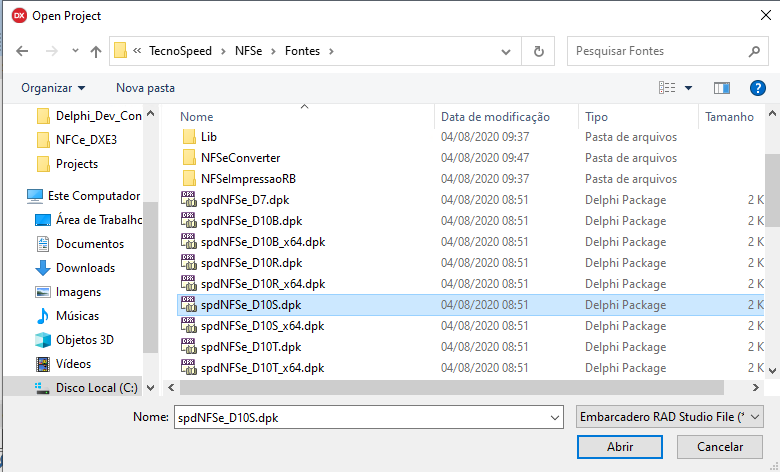Select spdNFSe_D7.dpk package icon
The height and width of the screenshot is (472, 780).
click(189, 199)
